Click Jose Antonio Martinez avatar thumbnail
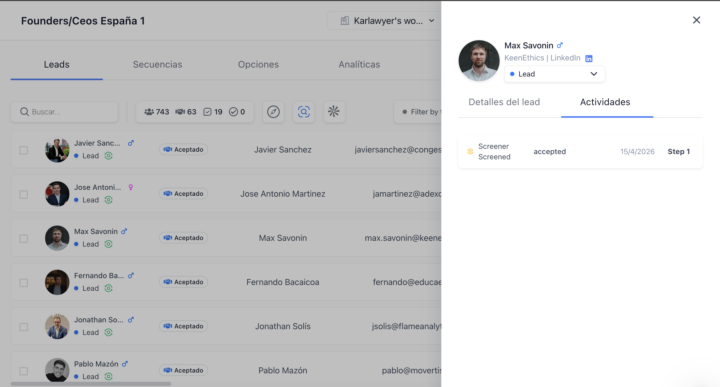 [x=57, y=194]
